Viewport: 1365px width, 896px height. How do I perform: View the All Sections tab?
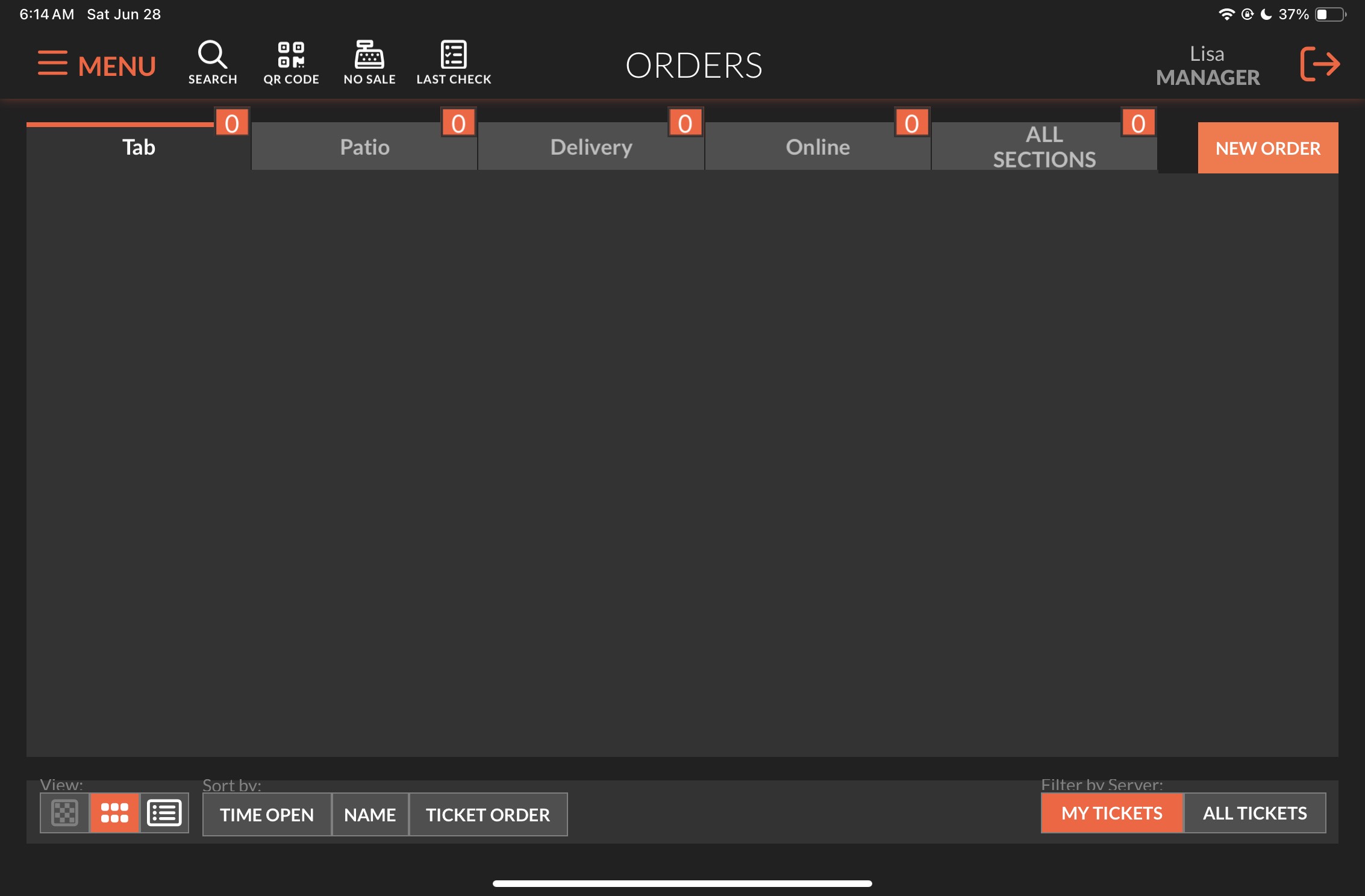pyautogui.click(x=1044, y=148)
